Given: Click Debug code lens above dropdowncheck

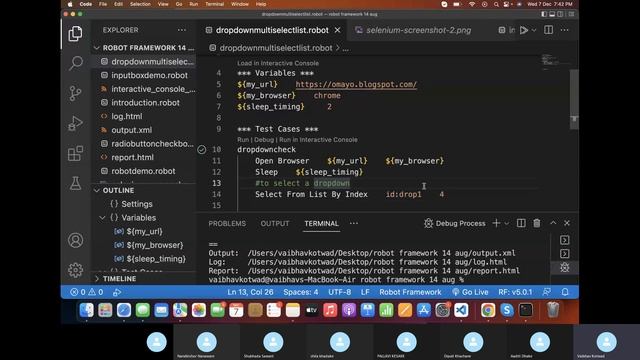Looking at the screenshot, I should coord(264,140).
